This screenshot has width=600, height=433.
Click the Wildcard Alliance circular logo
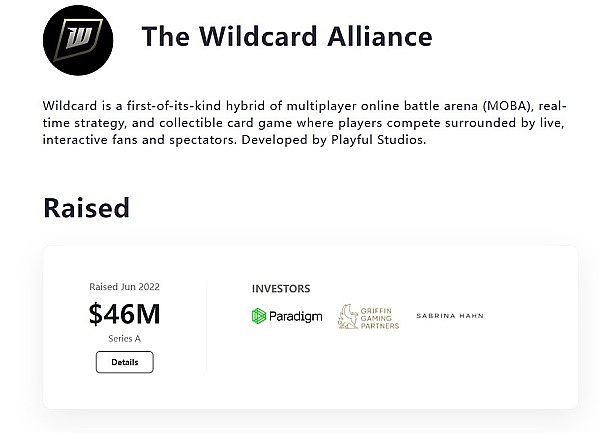pyautogui.click(x=78, y=38)
